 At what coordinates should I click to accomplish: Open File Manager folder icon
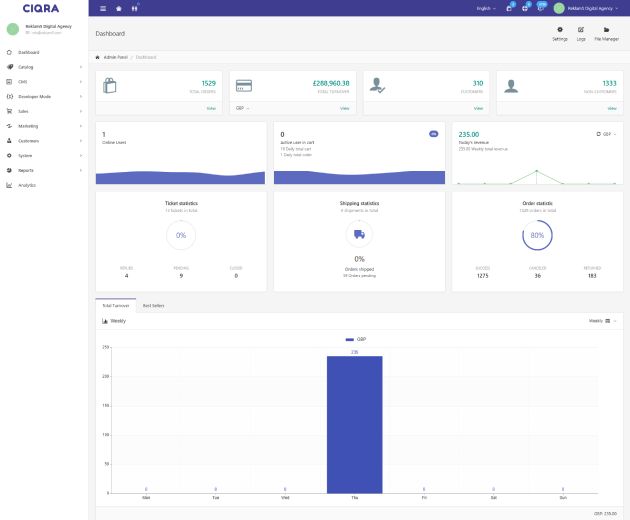pyautogui.click(x=606, y=30)
